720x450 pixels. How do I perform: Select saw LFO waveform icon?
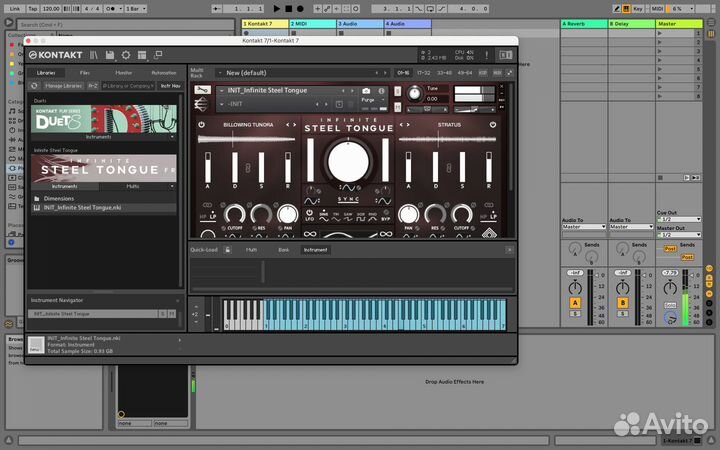click(349, 218)
